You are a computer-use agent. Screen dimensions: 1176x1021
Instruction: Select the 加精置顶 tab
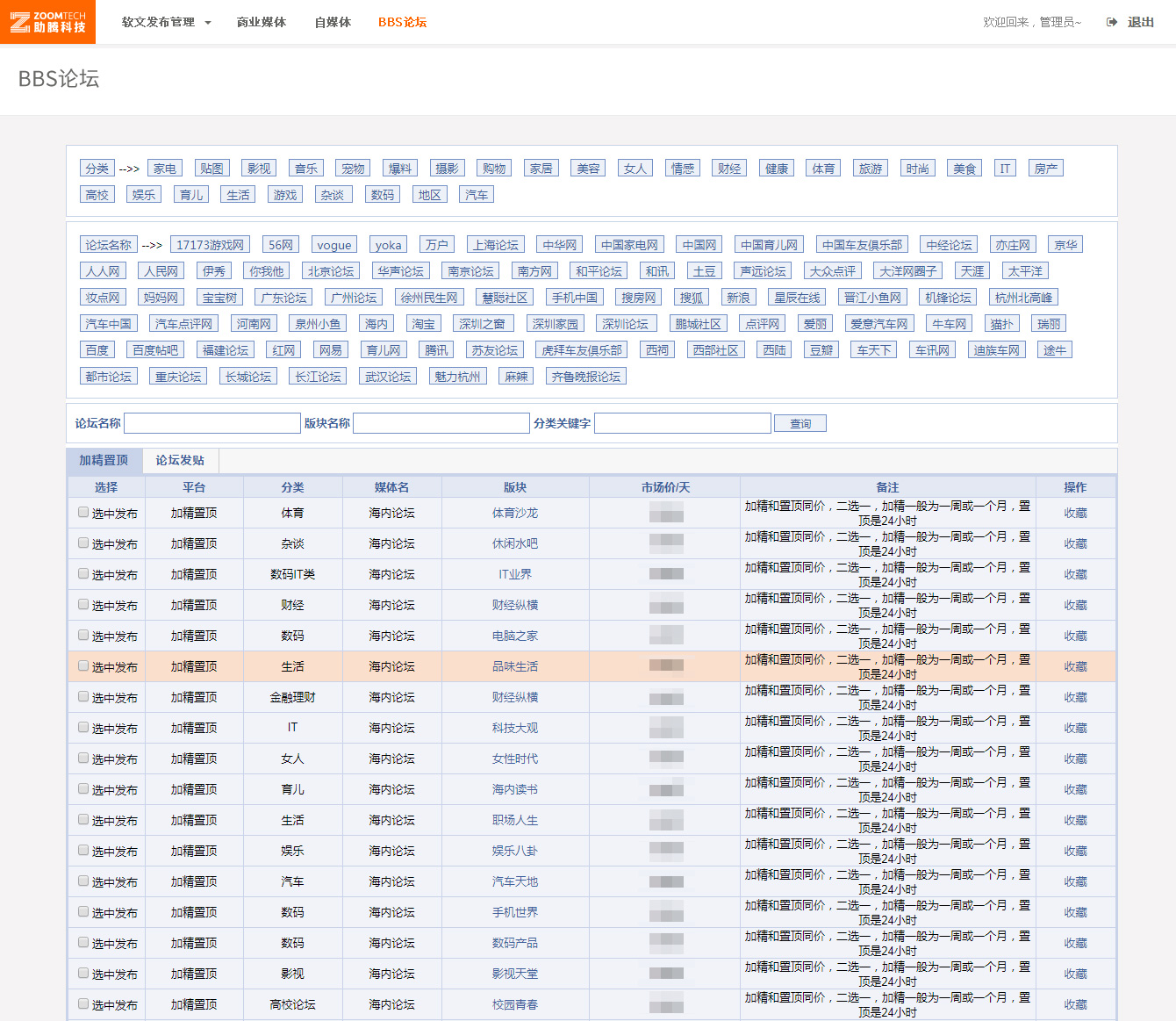point(104,460)
